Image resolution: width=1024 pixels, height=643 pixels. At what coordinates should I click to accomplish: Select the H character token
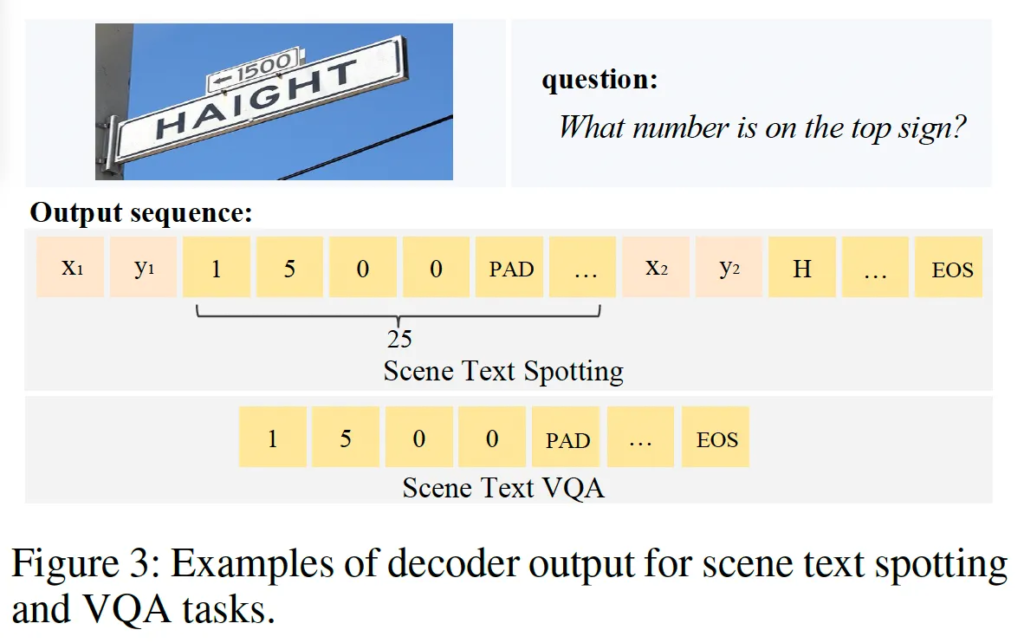(x=802, y=268)
